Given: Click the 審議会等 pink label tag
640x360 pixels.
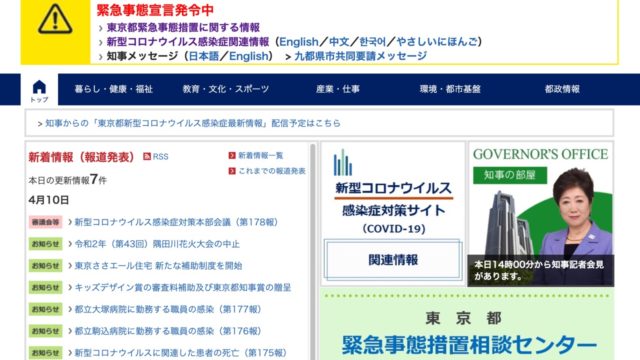Looking at the screenshot, I should pos(45,222).
